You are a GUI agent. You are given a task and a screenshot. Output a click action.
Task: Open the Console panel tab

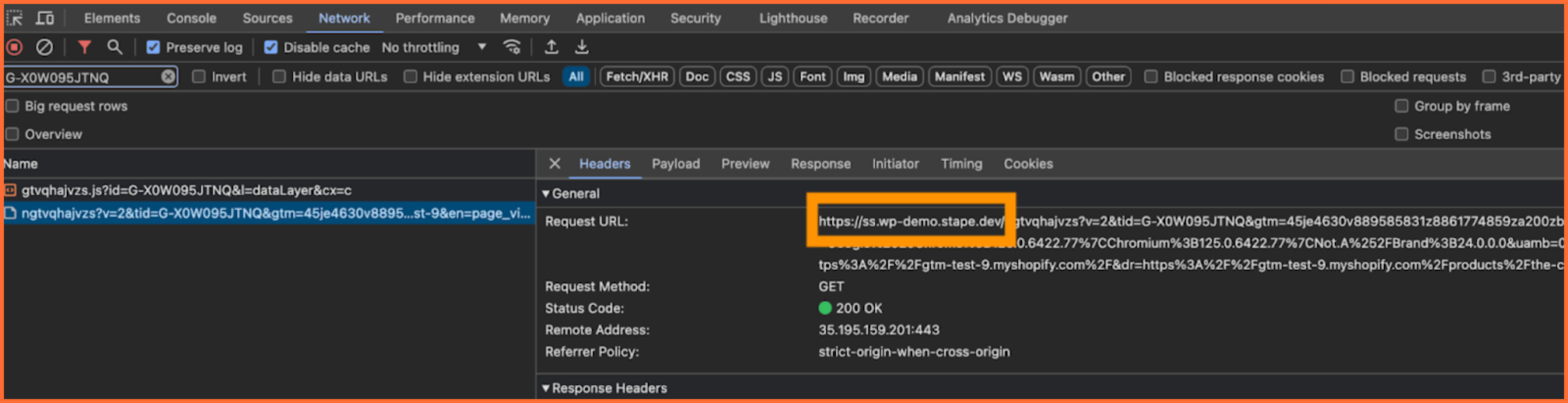pos(192,18)
